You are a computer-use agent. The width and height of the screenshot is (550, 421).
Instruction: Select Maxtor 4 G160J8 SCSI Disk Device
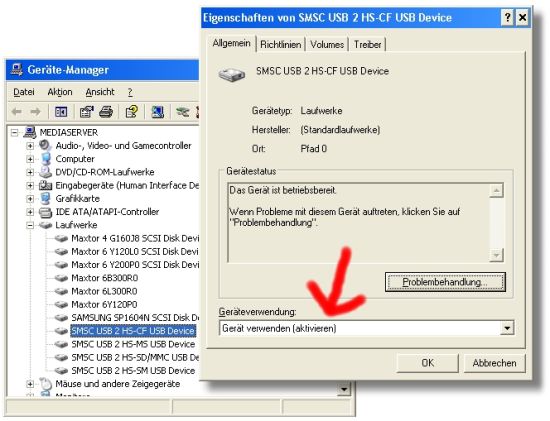(135, 238)
